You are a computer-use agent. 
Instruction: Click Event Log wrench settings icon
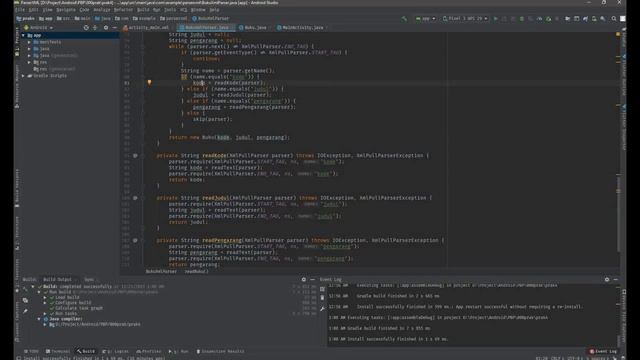[x=322, y=309]
